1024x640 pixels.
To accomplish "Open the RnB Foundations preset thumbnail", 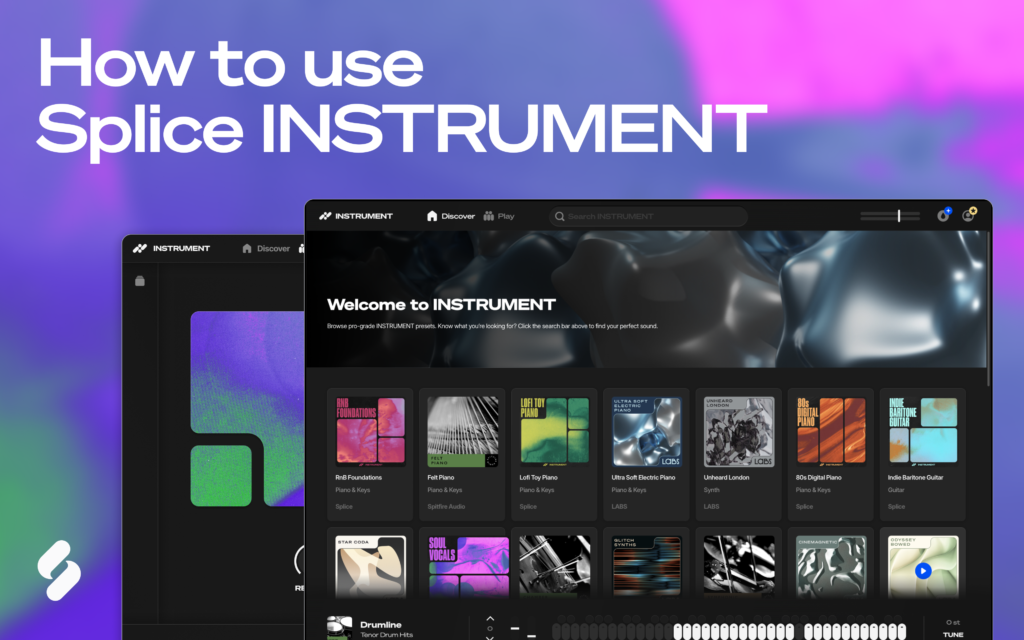I will point(370,431).
